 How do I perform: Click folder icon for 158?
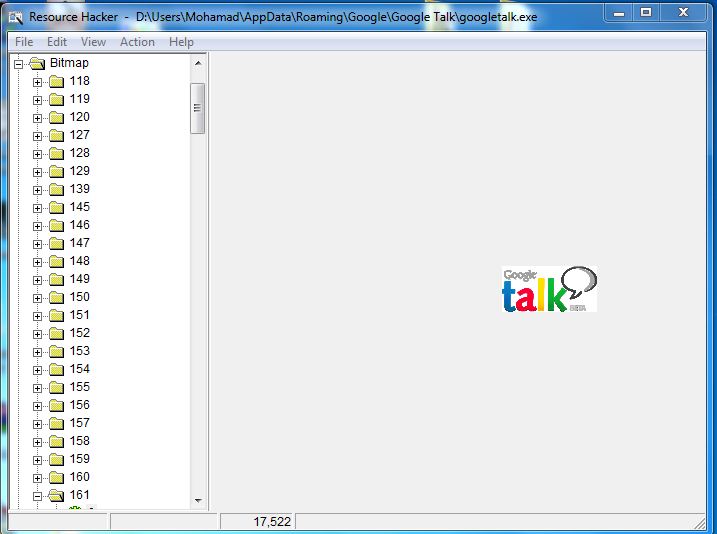[x=56, y=442]
